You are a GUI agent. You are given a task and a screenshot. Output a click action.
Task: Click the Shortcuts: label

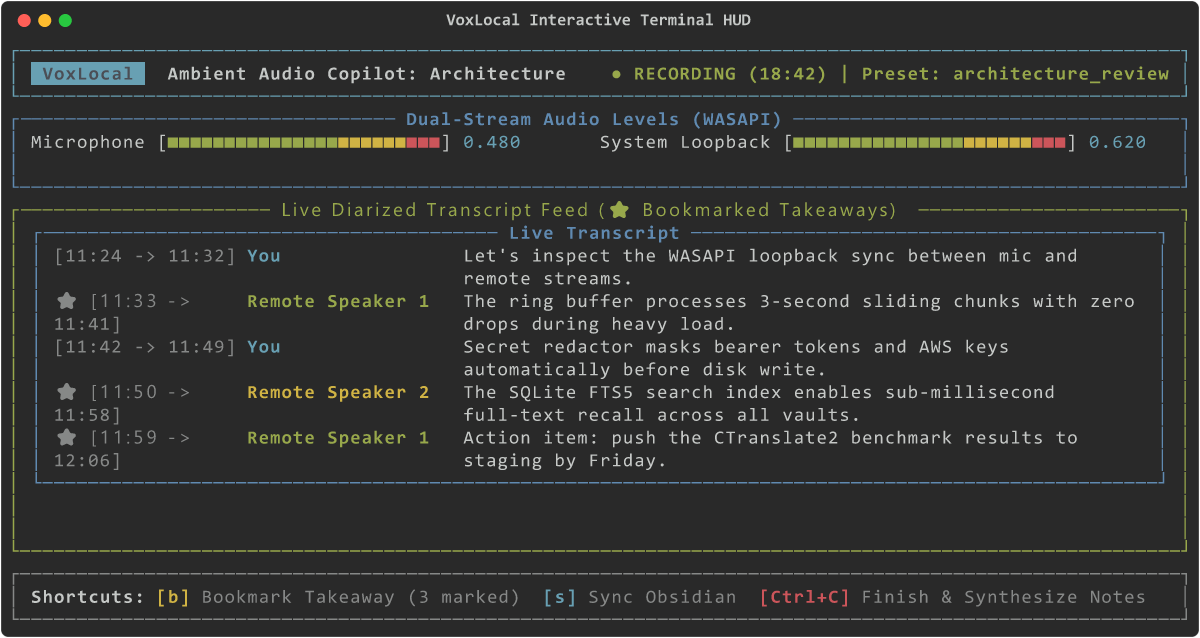pos(88,597)
